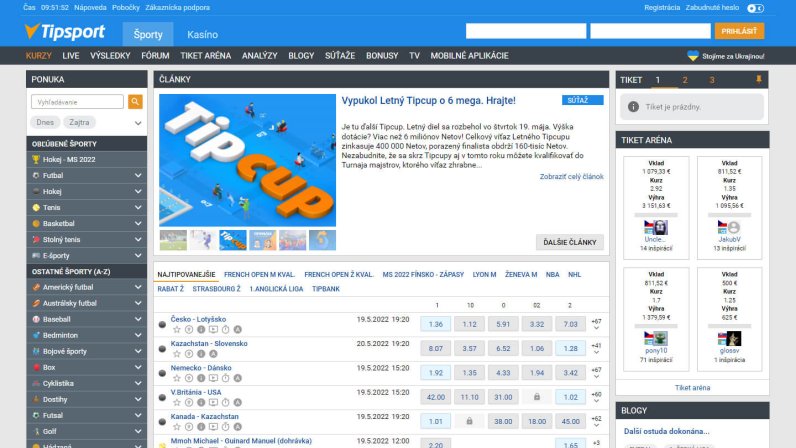Select the first article thumbnail below Tipcup image
Viewport: 796px width, 448px height.
coord(173,240)
